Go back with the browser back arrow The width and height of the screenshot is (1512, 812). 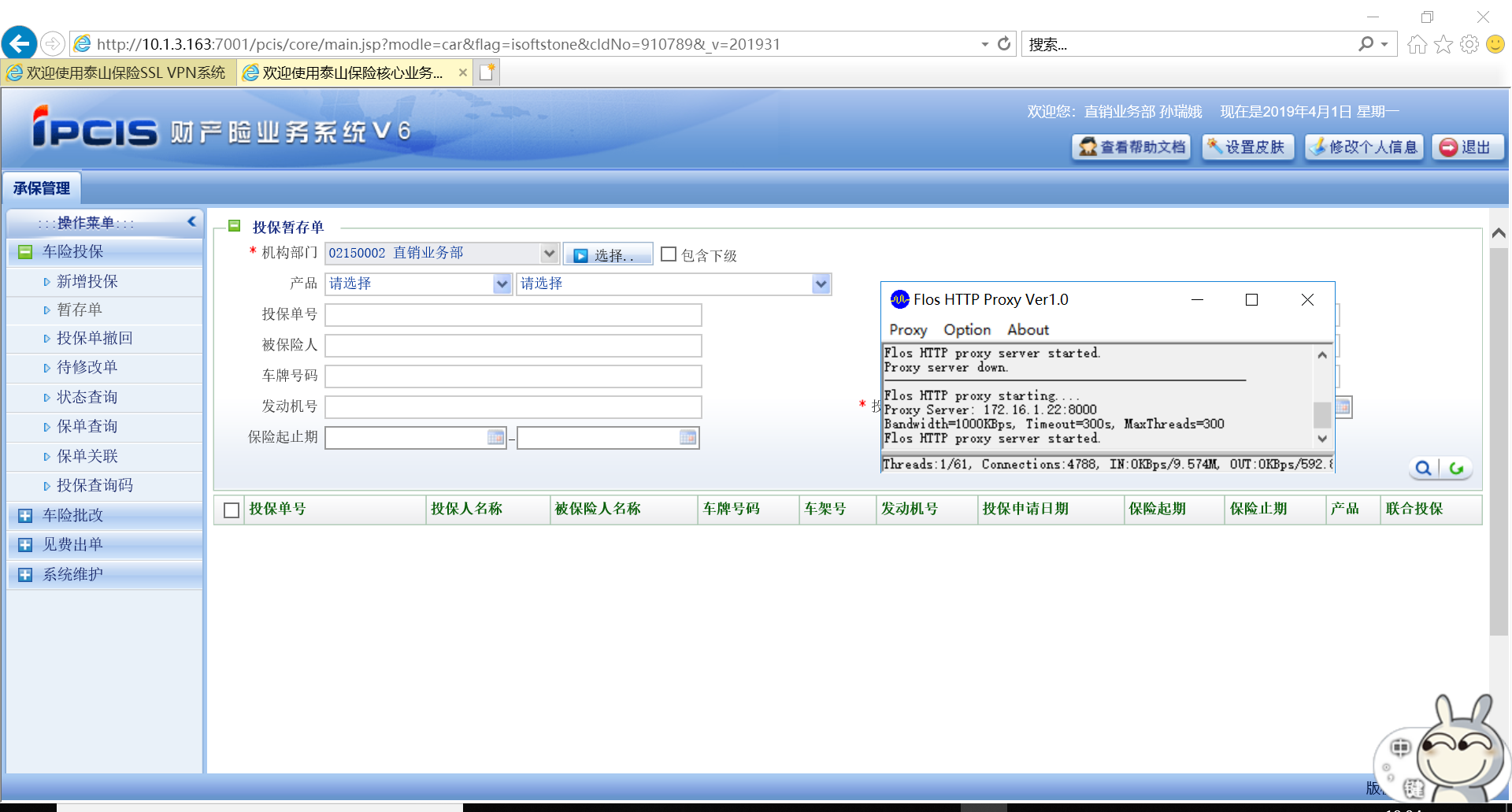[20, 43]
